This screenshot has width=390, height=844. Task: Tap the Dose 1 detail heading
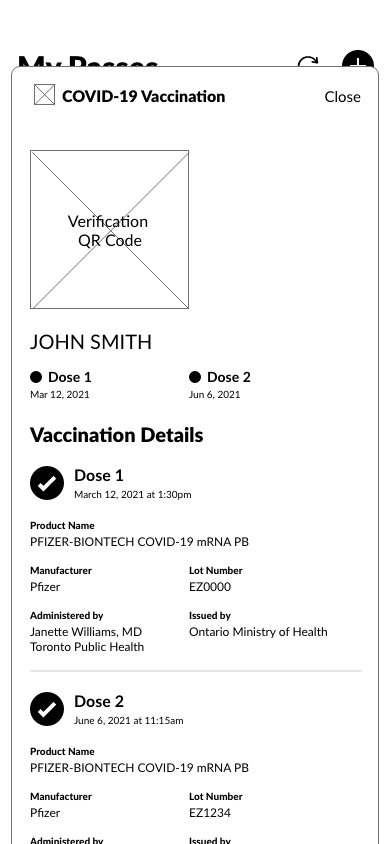coord(99,475)
